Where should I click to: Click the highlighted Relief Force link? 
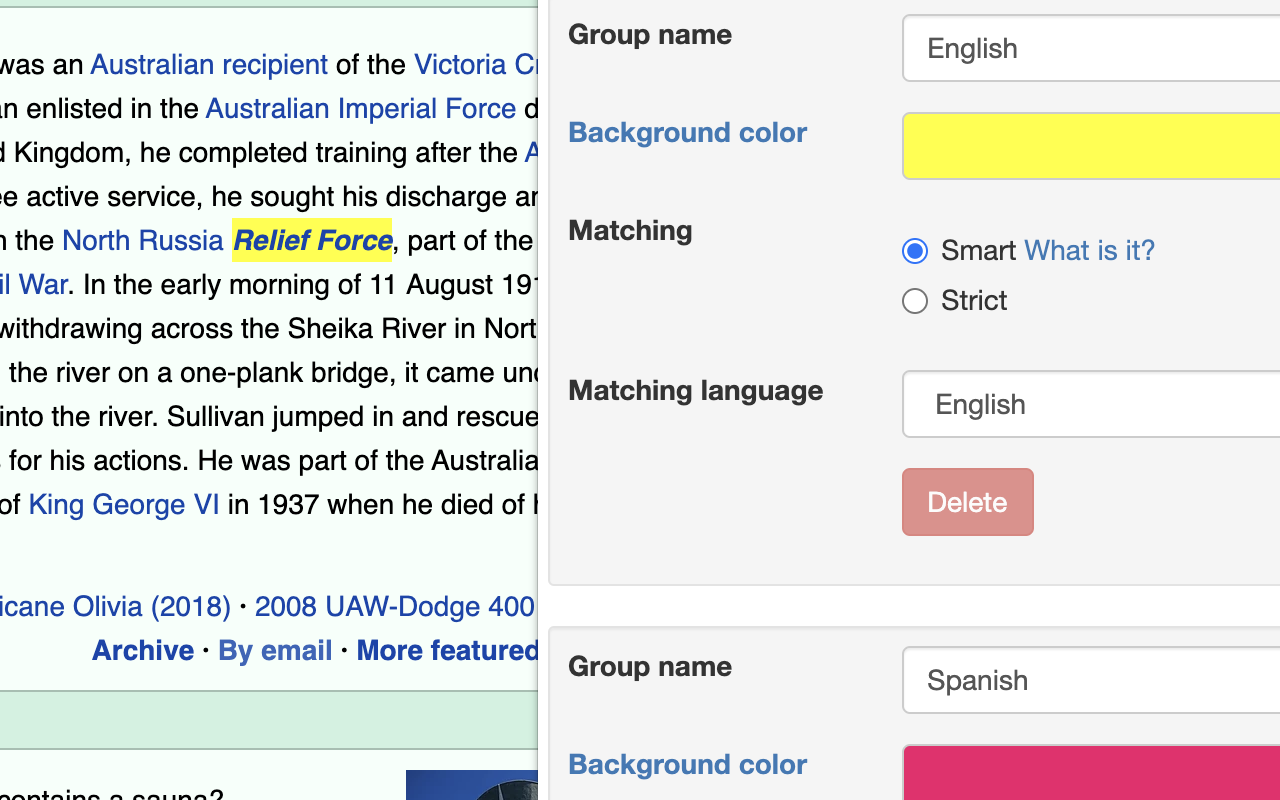(312, 241)
